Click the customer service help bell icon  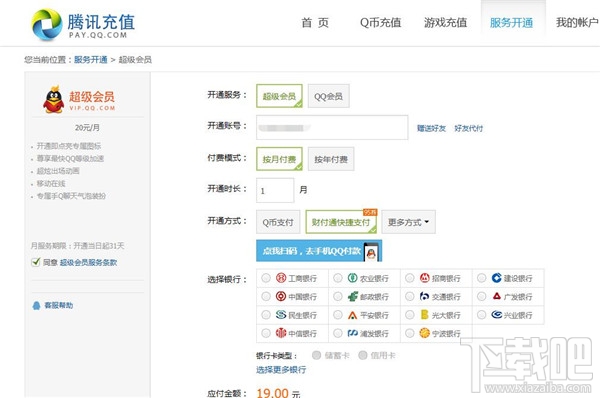36,305
